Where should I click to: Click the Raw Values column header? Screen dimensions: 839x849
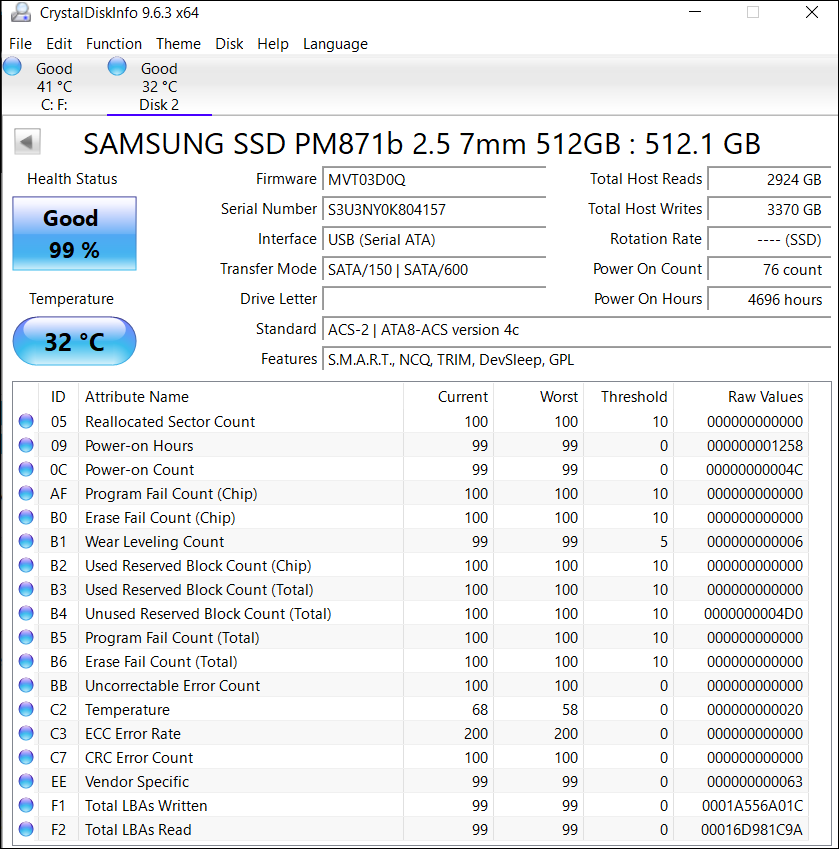coord(765,397)
